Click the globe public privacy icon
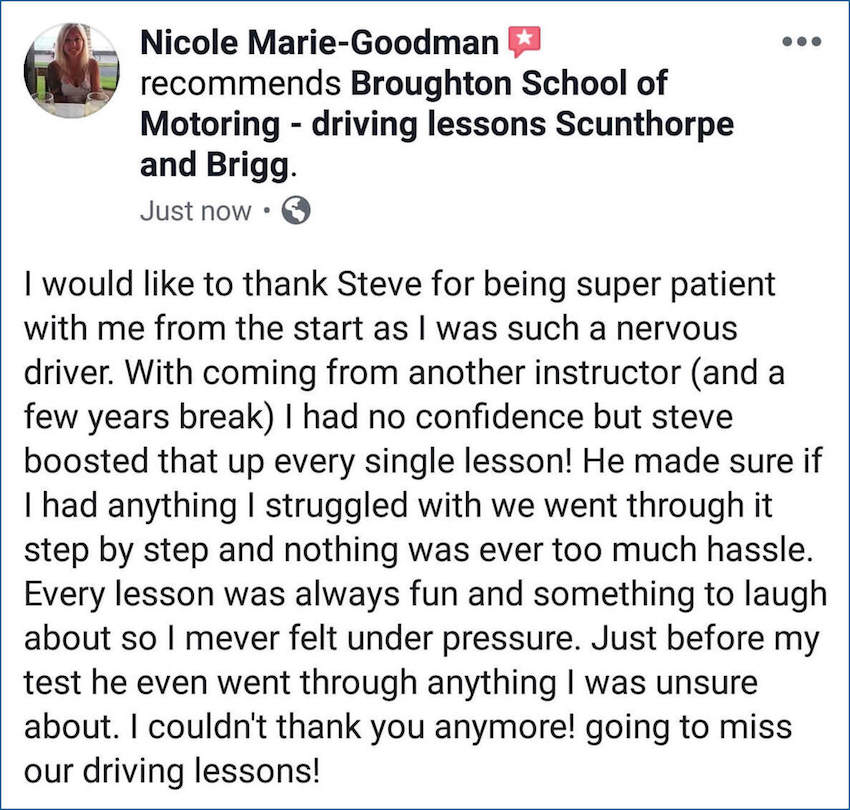 point(297,211)
